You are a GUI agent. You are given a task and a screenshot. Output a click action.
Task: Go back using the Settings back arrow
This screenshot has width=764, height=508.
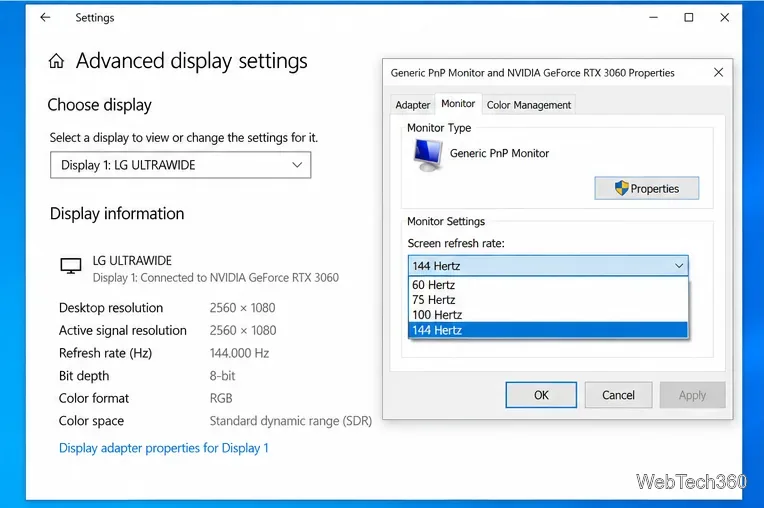(x=45, y=18)
